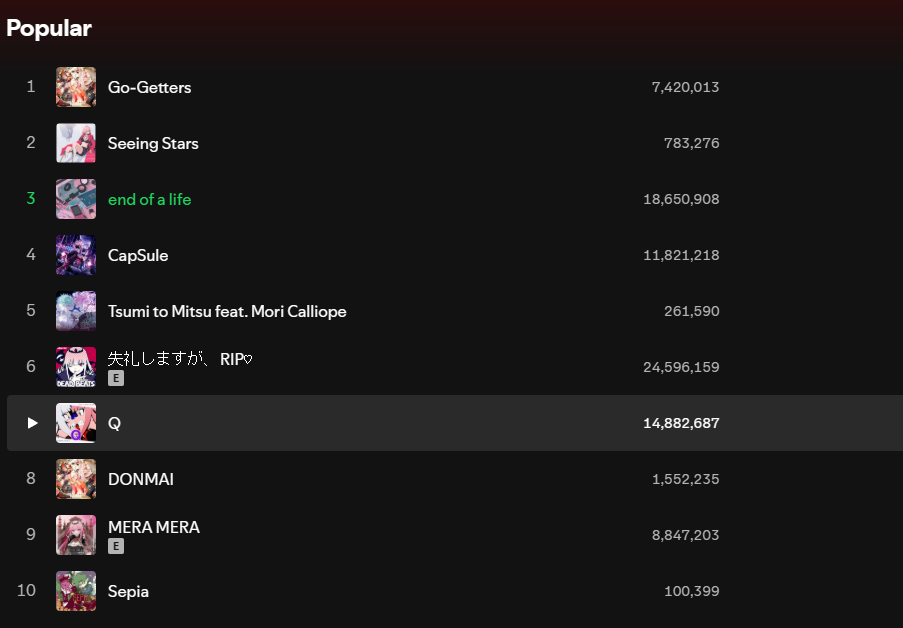This screenshot has height=628, width=903.
Task: Click currently playing end of a life title
Action: (150, 199)
